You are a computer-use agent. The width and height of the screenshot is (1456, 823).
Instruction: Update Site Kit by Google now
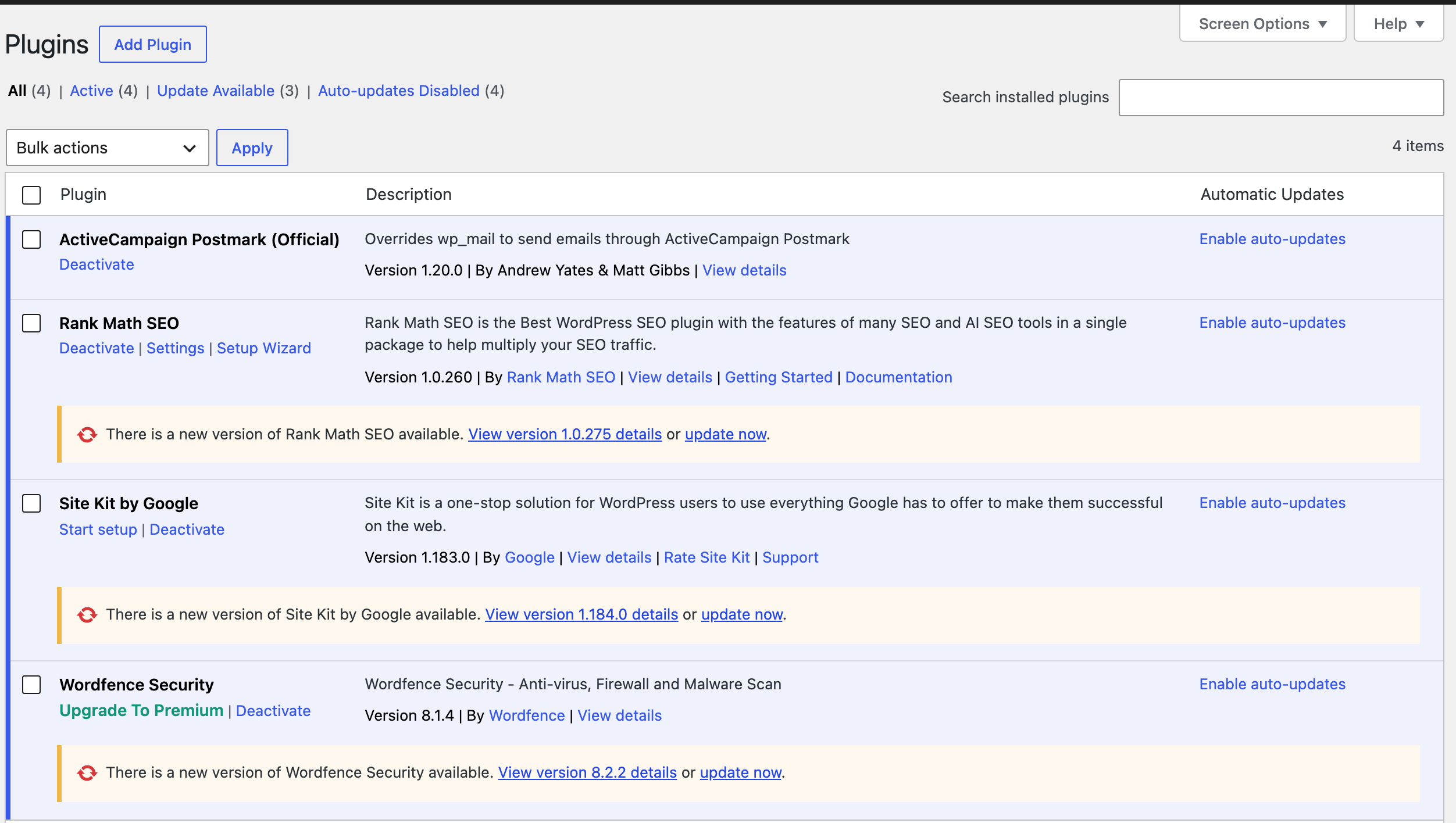pyautogui.click(x=742, y=614)
